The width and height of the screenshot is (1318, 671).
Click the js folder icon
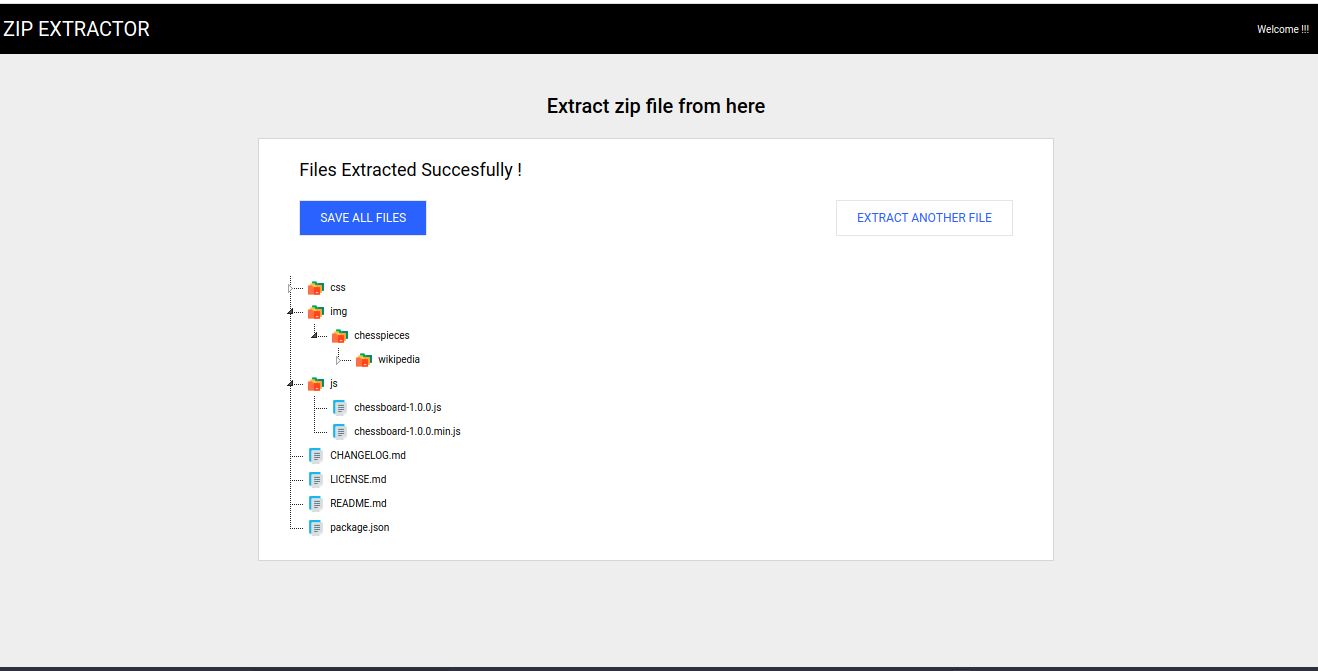[x=316, y=383]
